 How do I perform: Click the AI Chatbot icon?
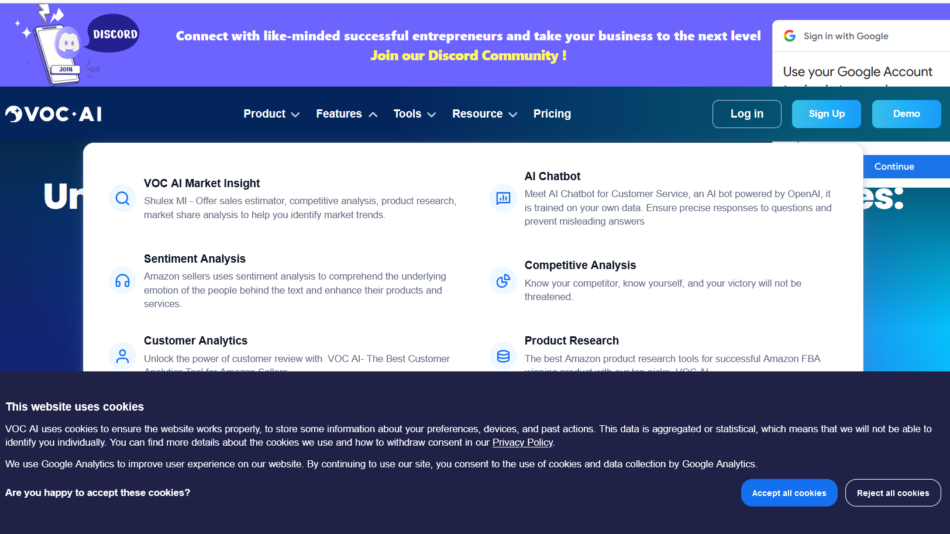coord(503,198)
